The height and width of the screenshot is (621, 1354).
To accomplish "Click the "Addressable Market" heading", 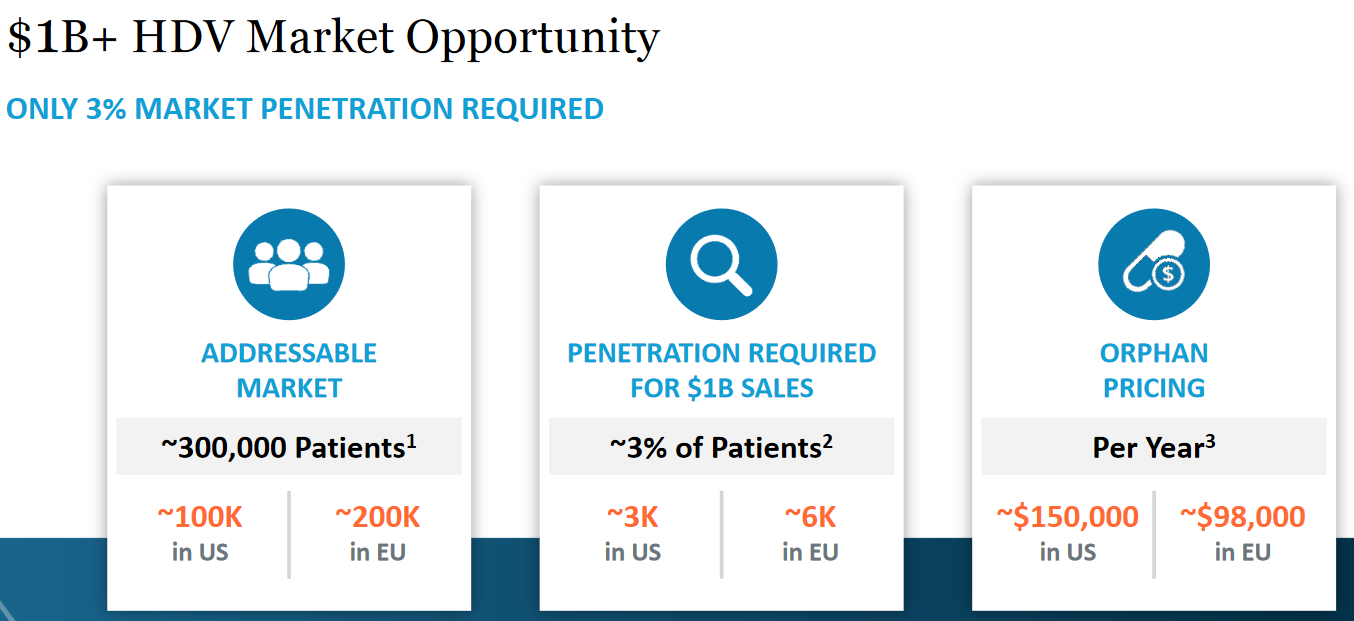I will click(289, 370).
